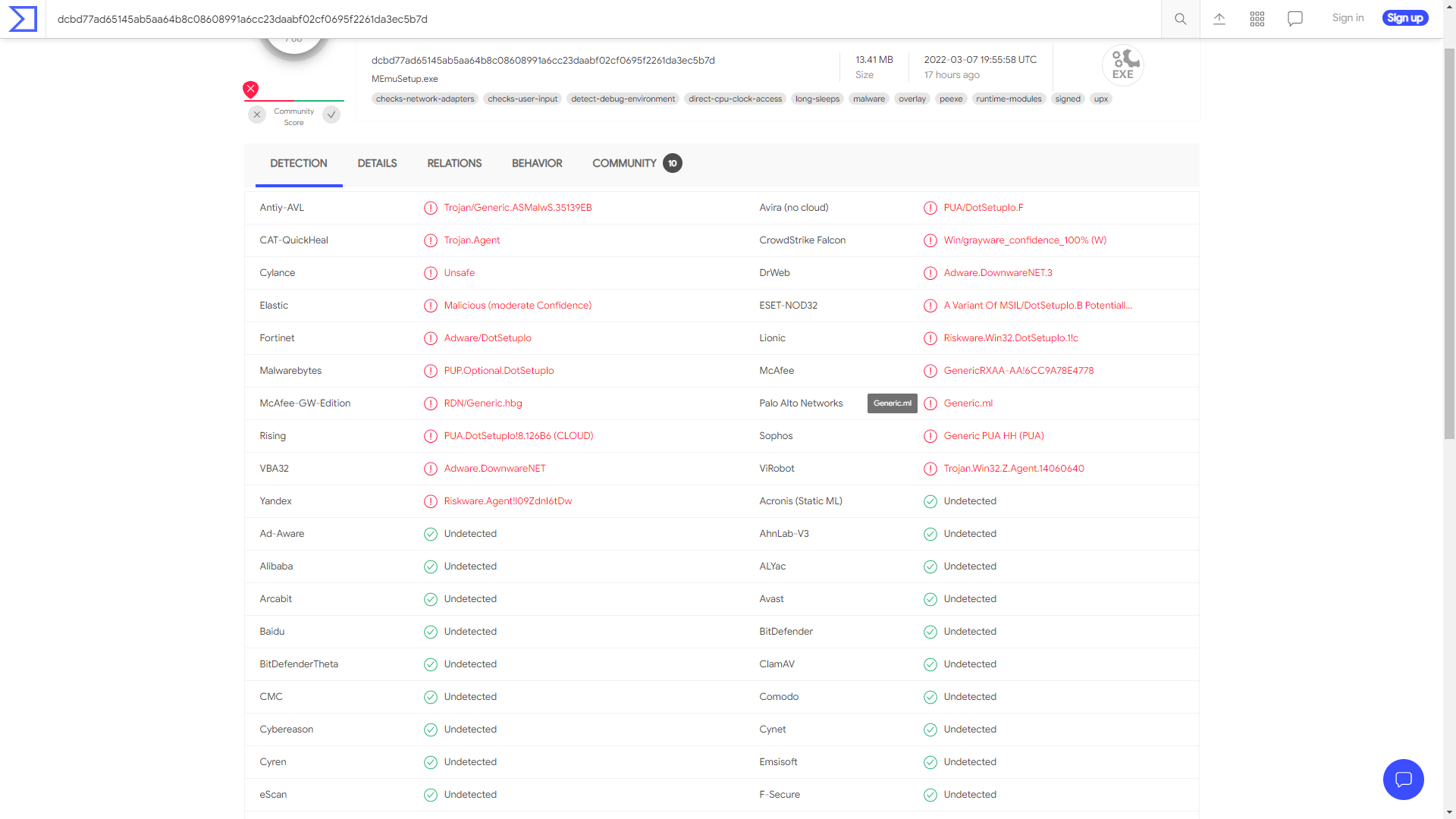Open the apps grid icon
1456x819 pixels.
click(x=1257, y=19)
